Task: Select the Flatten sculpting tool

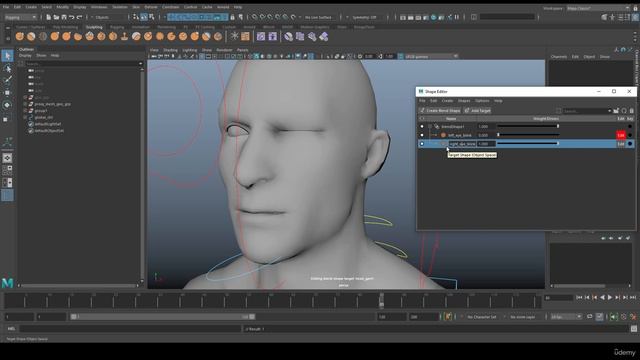Action: pos(78,37)
